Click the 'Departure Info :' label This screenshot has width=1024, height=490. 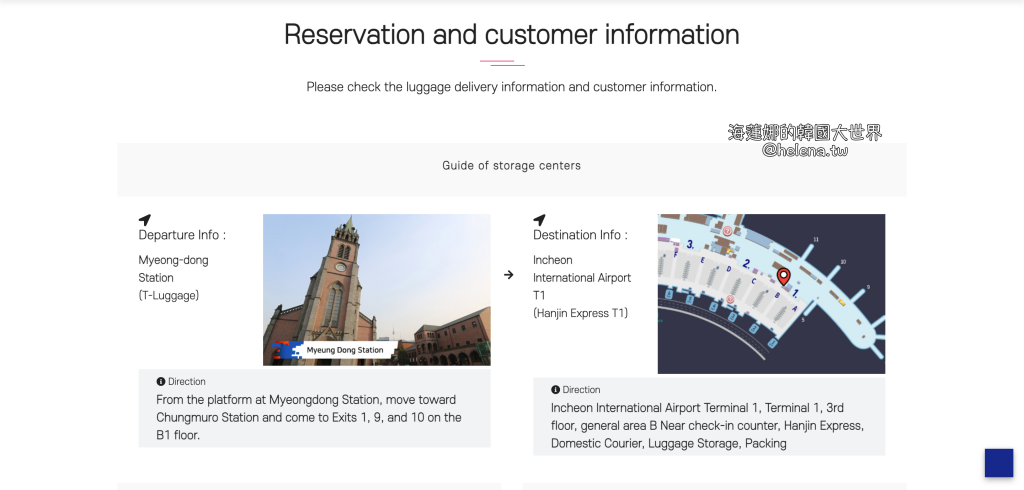click(x=182, y=236)
